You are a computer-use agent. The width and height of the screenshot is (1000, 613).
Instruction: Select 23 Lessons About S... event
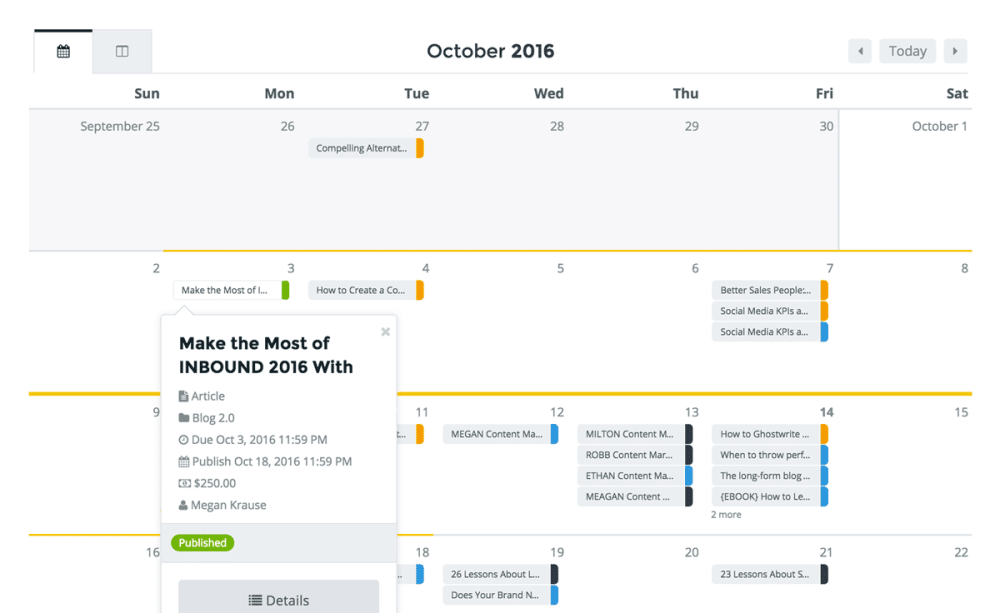770,574
